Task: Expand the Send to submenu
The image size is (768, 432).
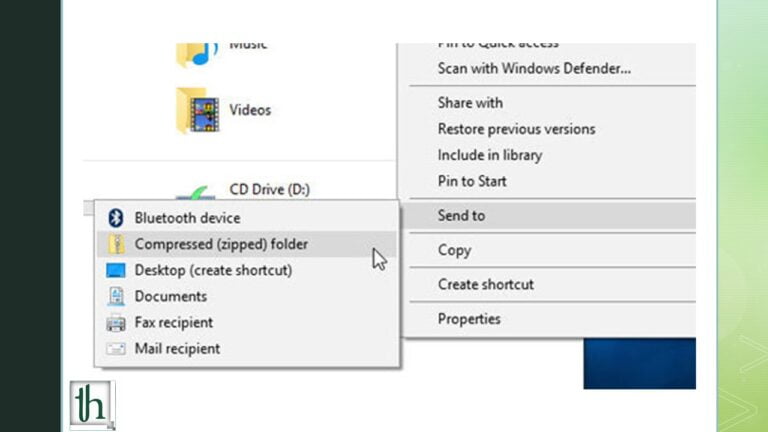Action: tap(461, 215)
